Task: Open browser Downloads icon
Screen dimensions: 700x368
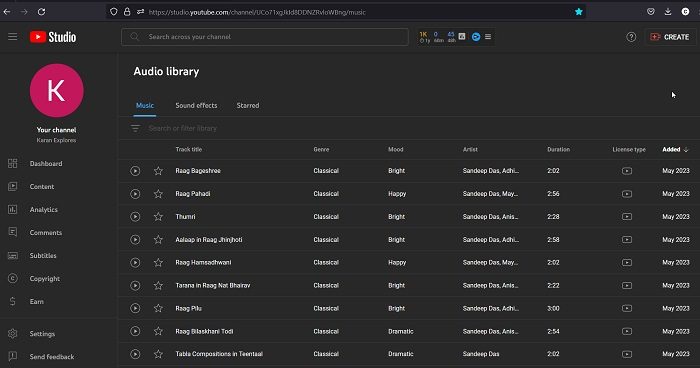Action: click(668, 12)
